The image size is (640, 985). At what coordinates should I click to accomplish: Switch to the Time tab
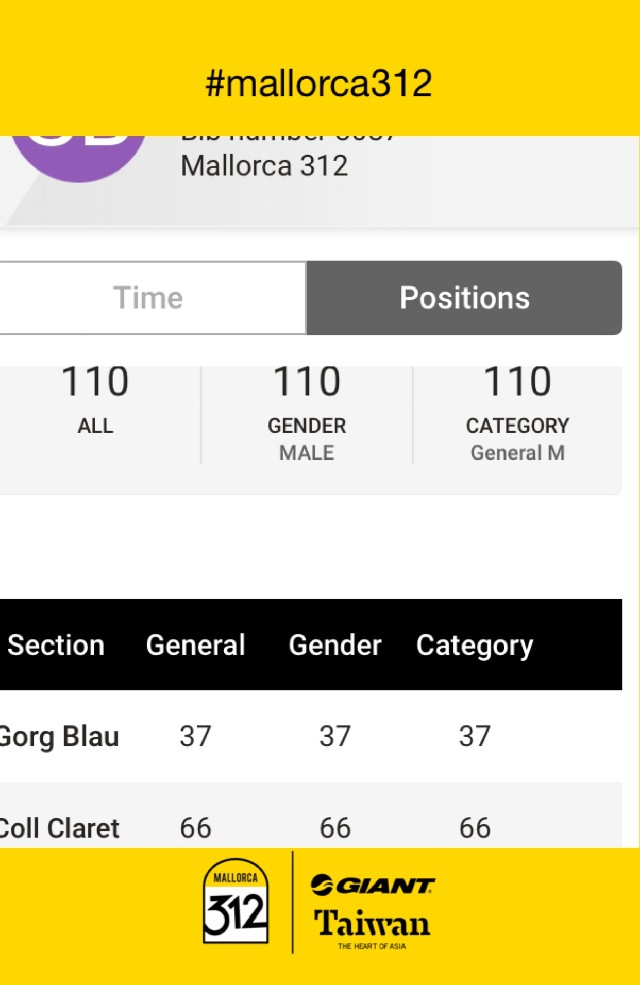(148, 298)
